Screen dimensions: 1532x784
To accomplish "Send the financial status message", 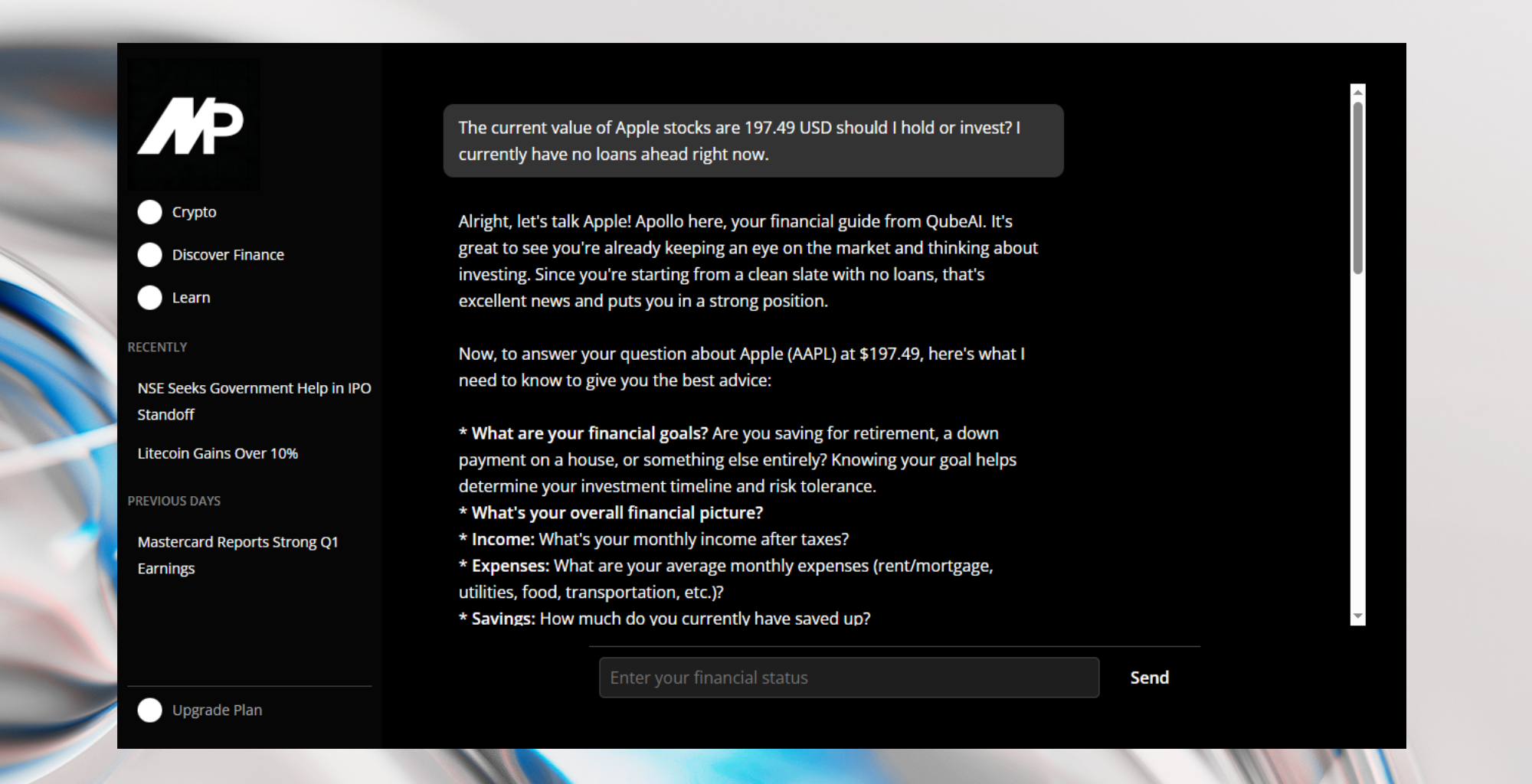I will point(1149,678).
